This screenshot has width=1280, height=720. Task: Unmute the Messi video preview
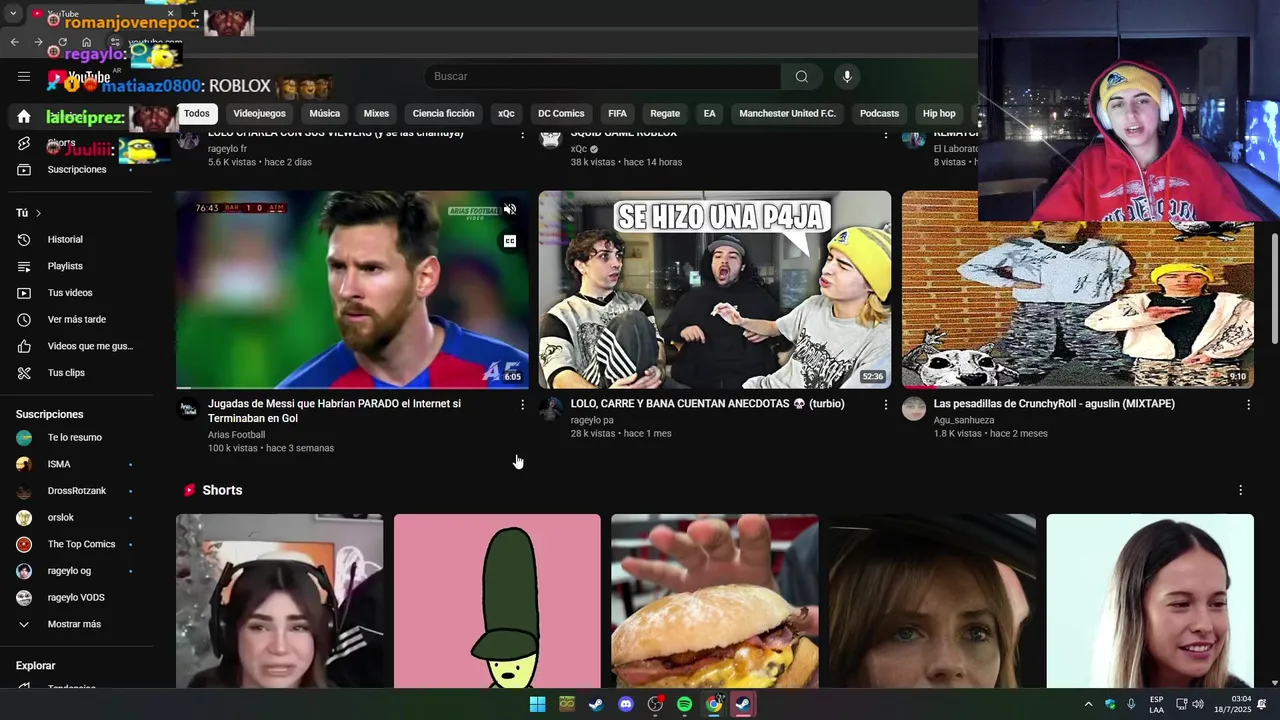(510, 209)
